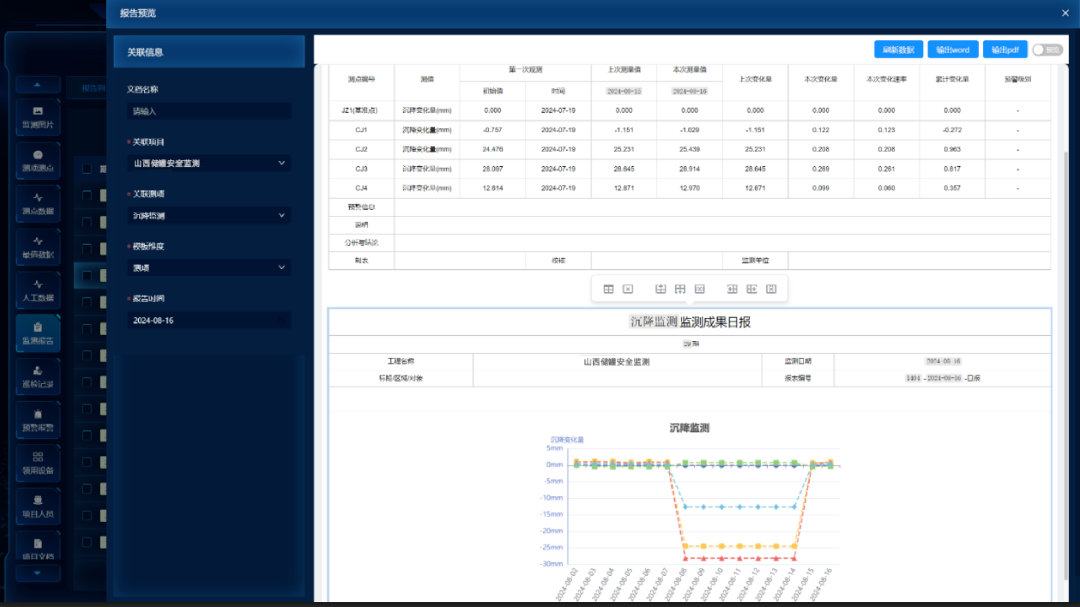Click the sidebar scroll-down arrow
The width and height of the screenshot is (1080, 607).
tap(37, 573)
